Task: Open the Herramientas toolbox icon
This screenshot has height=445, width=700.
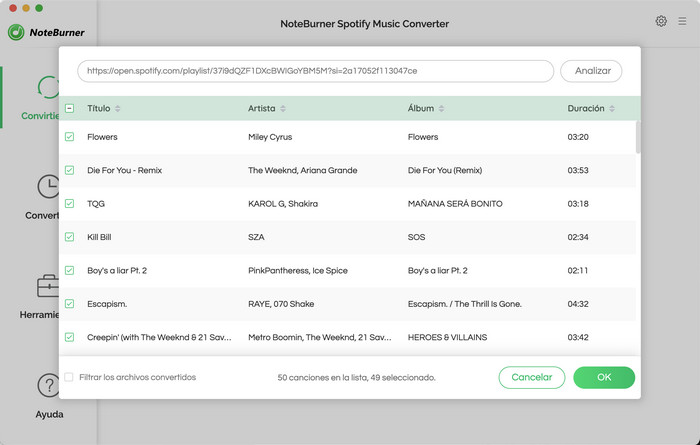Action: [x=48, y=286]
